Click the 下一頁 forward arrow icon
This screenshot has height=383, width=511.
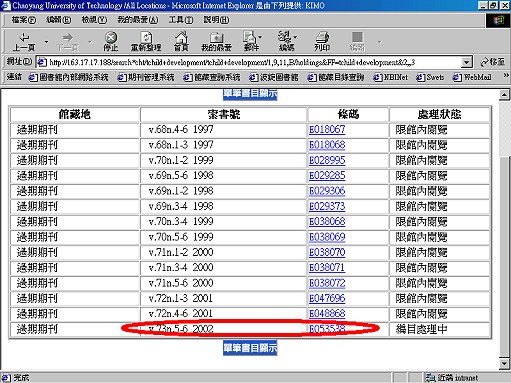[68, 37]
